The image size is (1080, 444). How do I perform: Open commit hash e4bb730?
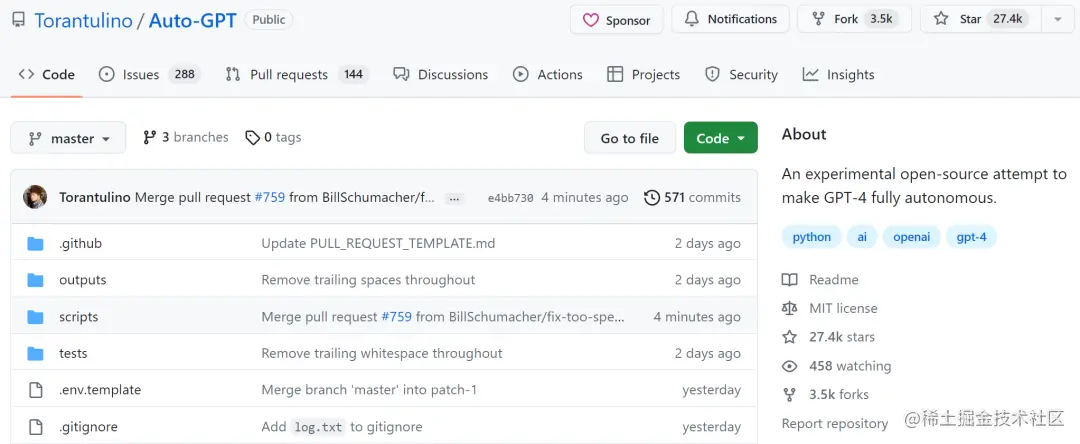point(510,198)
